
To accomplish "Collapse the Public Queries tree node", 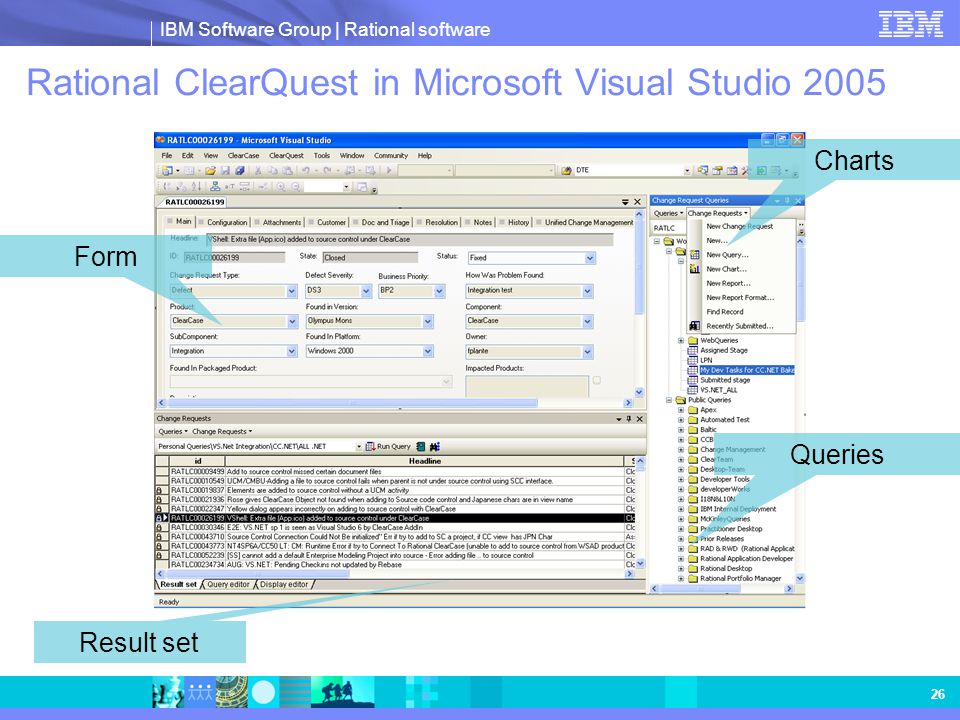I will [669, 400].
